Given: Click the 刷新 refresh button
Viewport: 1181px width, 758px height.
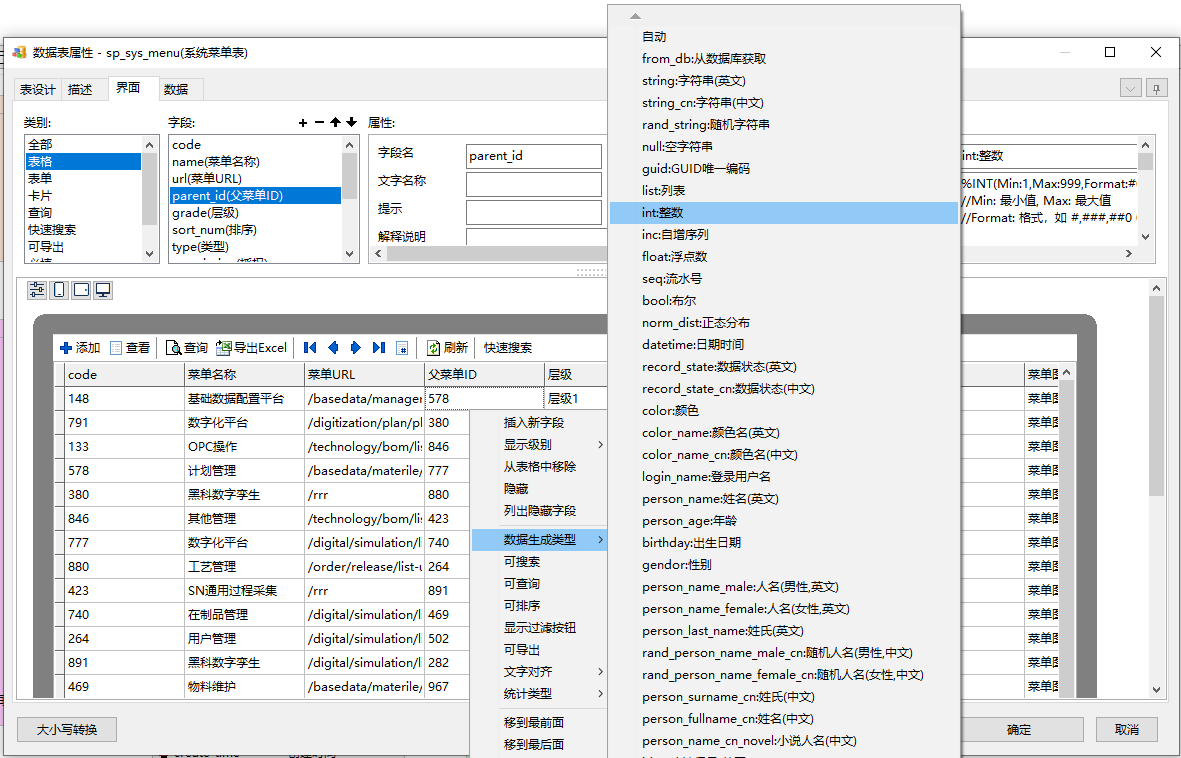Looking at the screenshot, I should pyautogui.click(x=447, y=347).
